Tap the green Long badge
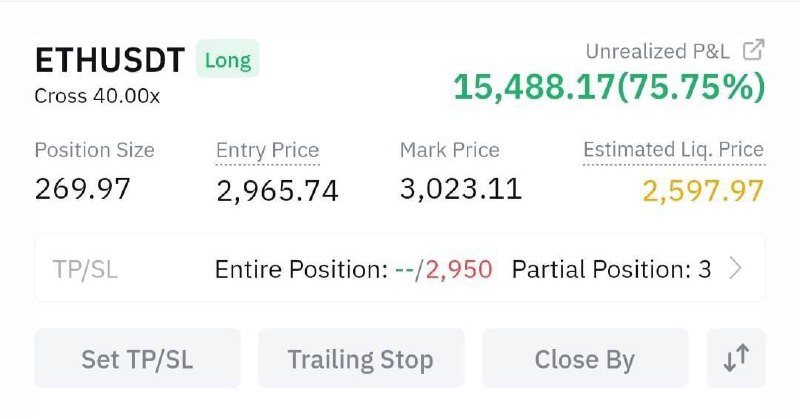 pyautogui.click(x=228, y=59)
